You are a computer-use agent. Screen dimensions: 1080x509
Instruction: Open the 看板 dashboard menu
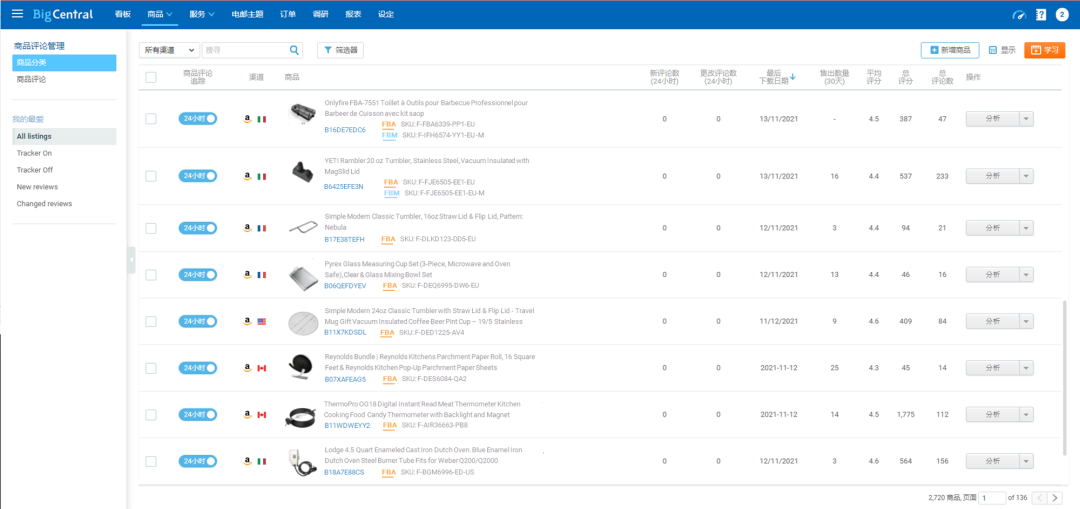tap(123, 14)
